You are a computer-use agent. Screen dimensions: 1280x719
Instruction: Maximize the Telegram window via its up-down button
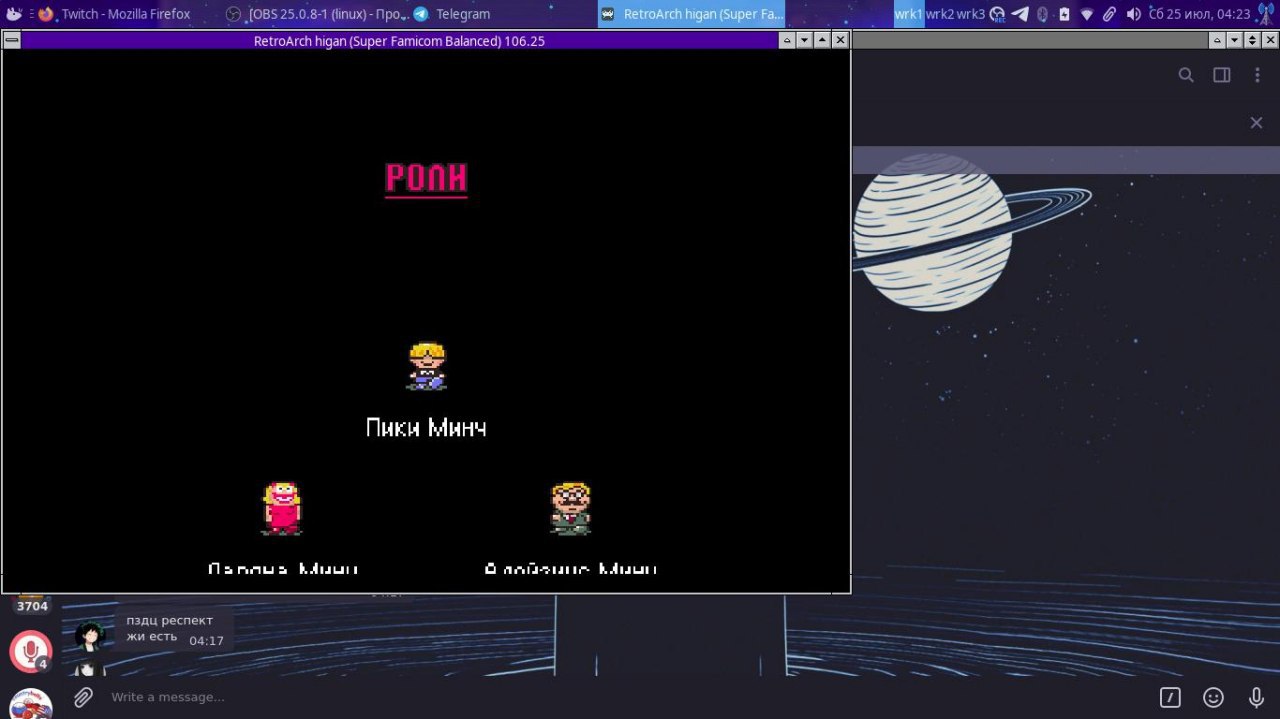tap(1252, 40)
